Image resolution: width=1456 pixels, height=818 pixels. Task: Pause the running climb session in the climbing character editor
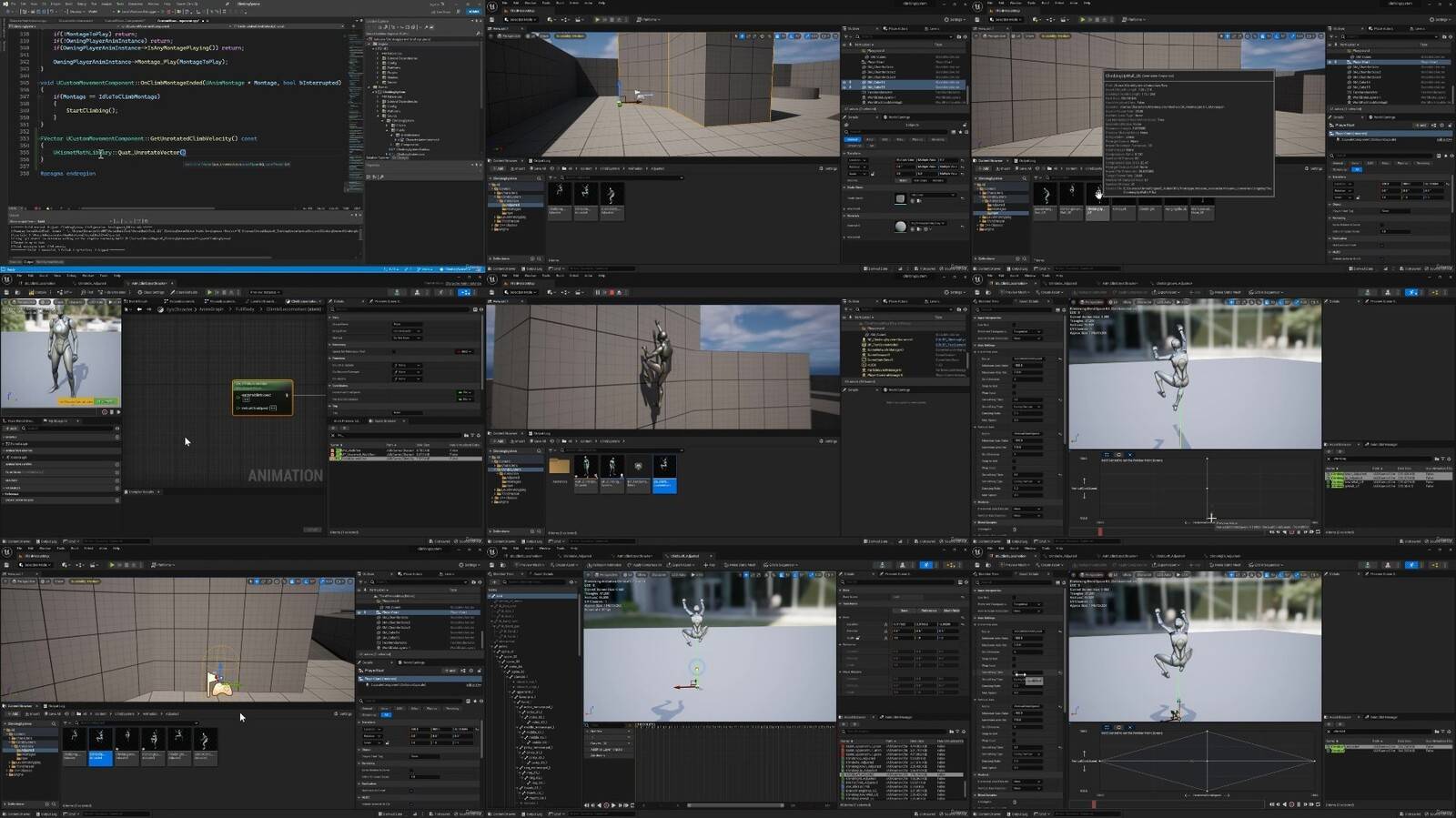598,292
